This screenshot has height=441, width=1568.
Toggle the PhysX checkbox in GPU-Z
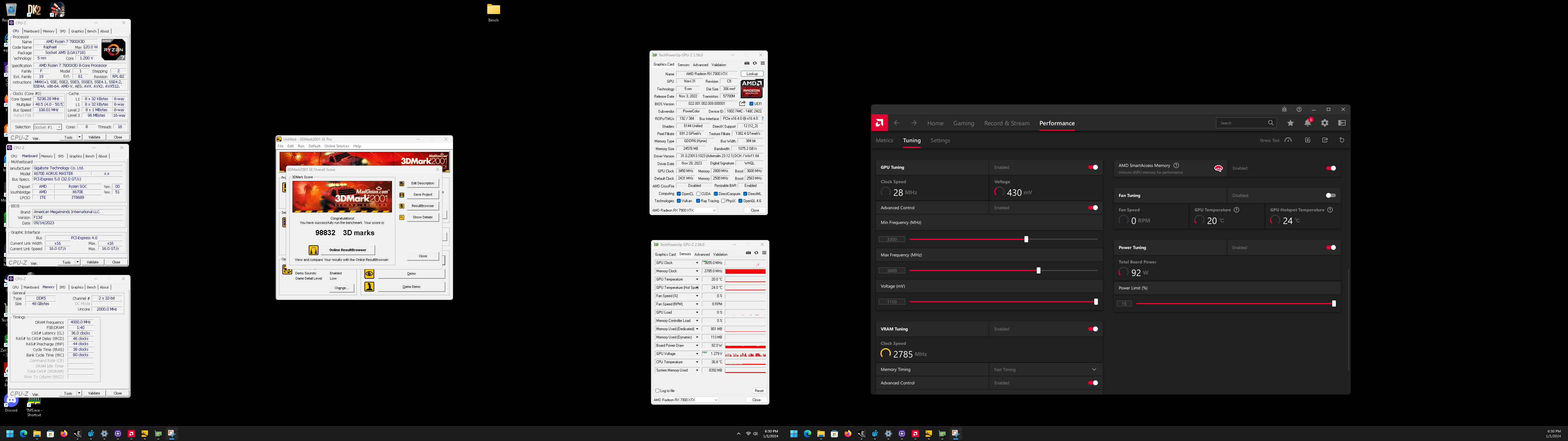click(722, 201)
